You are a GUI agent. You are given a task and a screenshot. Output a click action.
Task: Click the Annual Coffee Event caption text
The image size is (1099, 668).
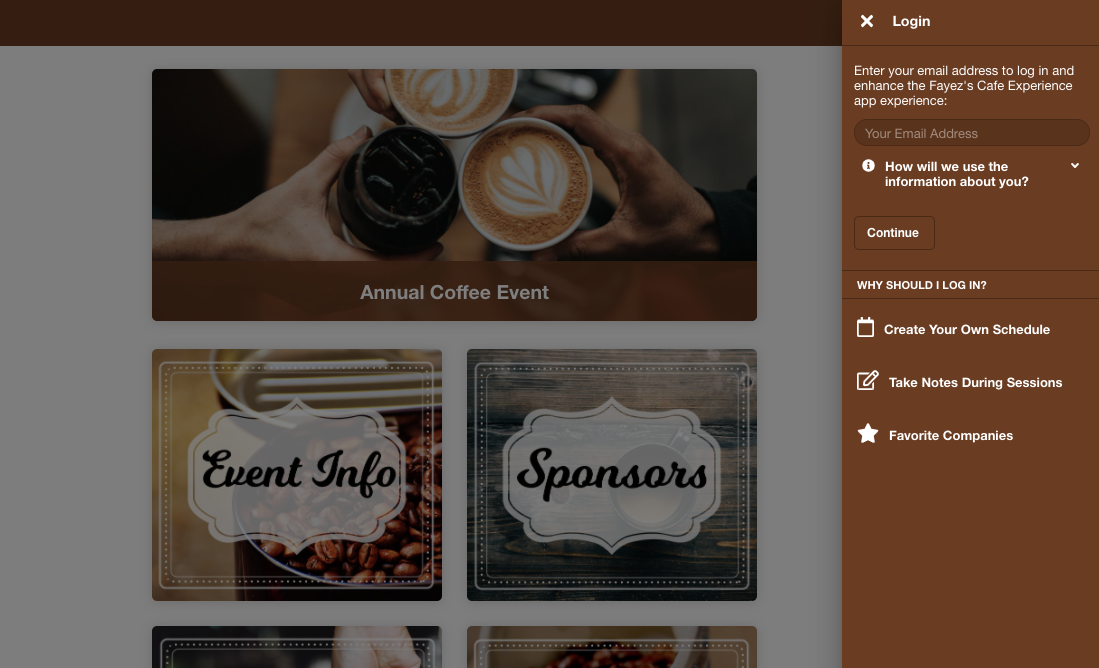pyautogui.click(x=454, y=292)
